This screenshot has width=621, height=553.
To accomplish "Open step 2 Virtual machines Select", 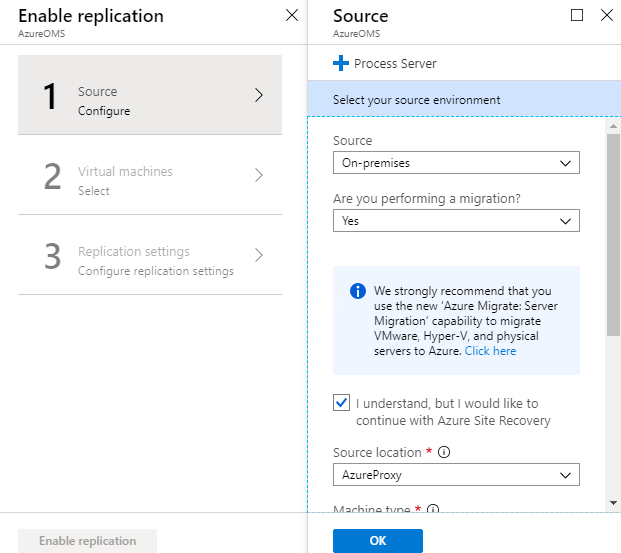I will tap(150, 175).
